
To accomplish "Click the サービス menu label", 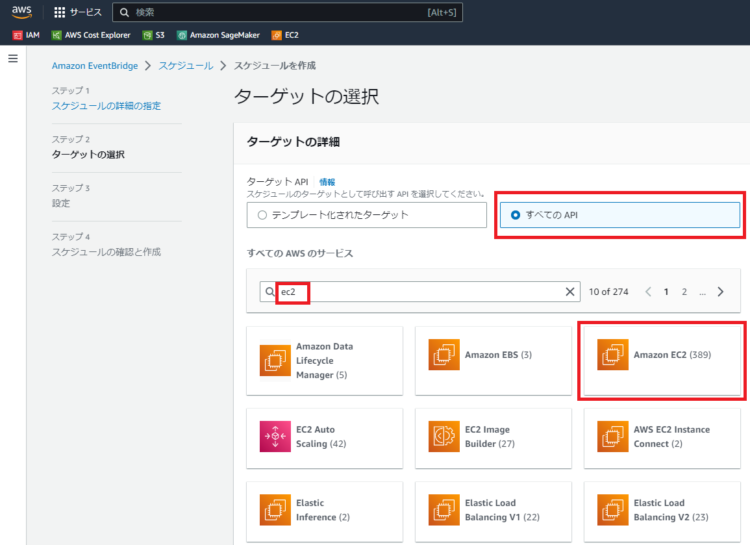I will (x=86, y=12).
